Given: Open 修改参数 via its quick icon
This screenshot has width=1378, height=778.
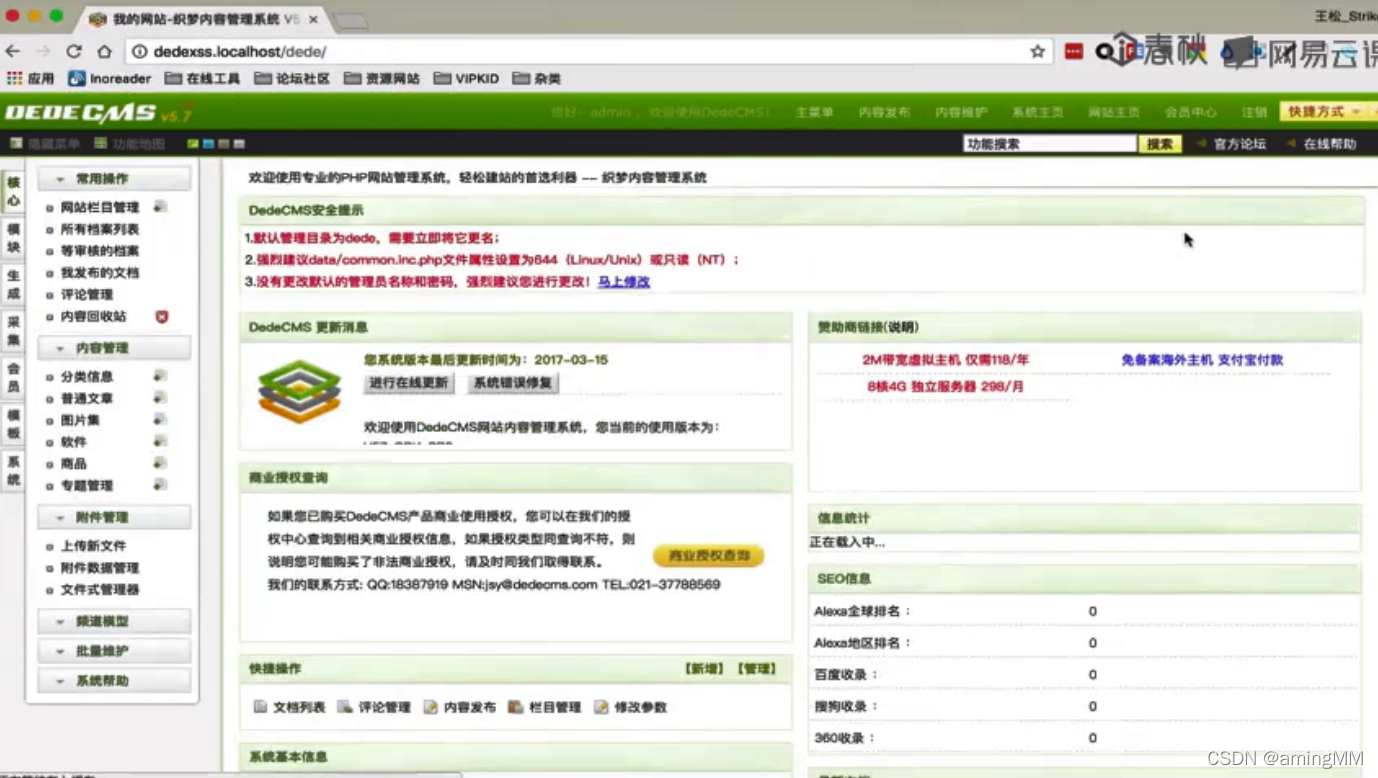Looking at the screenshot, I should coord(599,707).
